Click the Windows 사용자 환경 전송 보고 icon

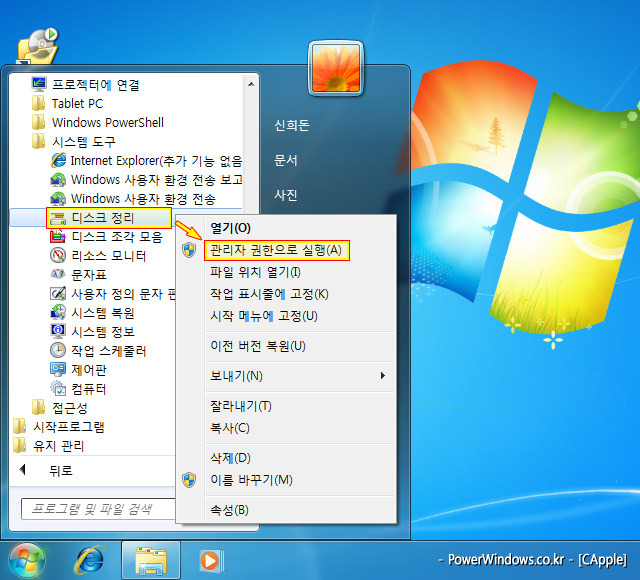[58, 179]
